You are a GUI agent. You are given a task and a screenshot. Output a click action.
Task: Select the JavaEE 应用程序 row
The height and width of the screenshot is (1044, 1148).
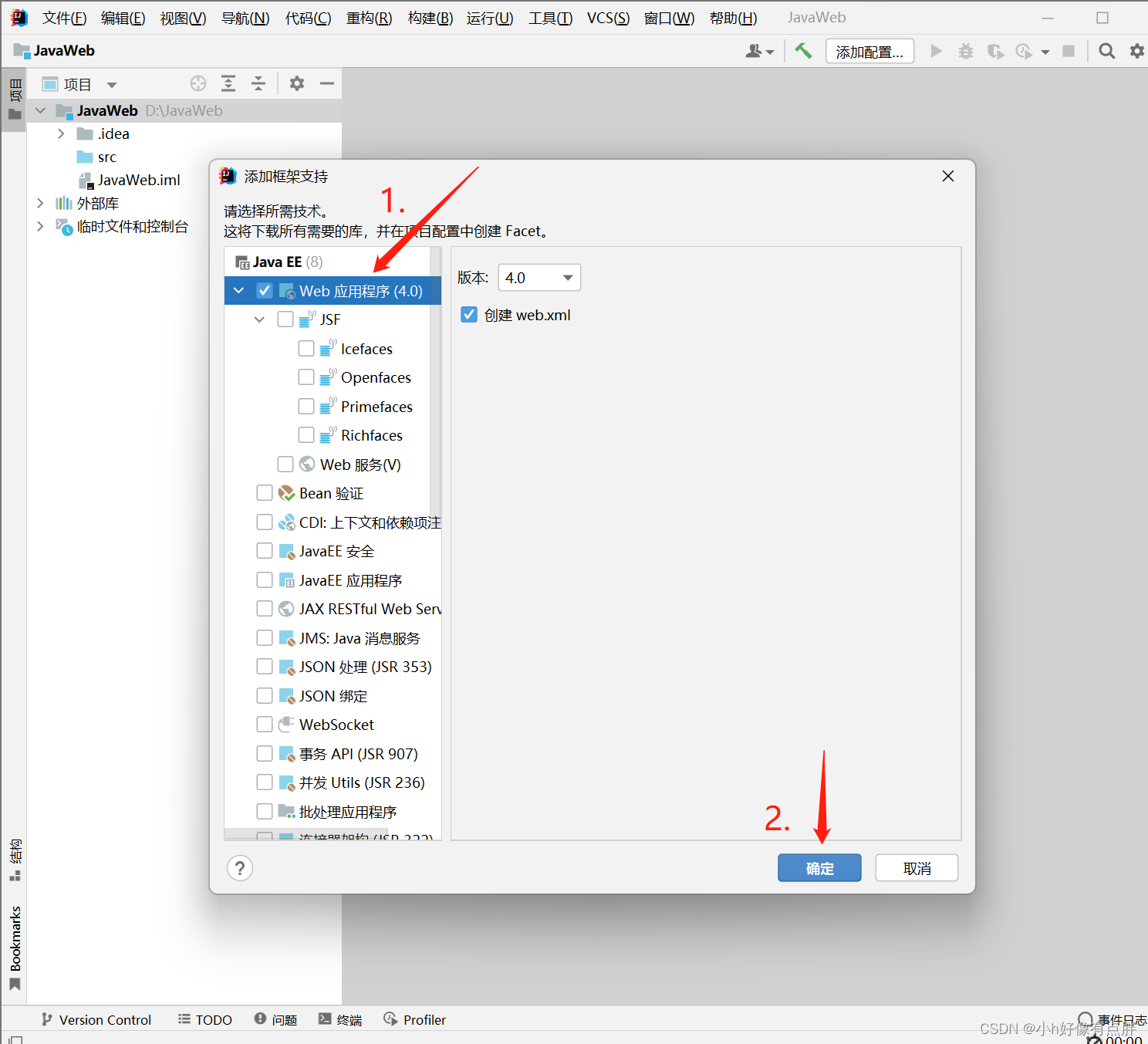[333, 580]
